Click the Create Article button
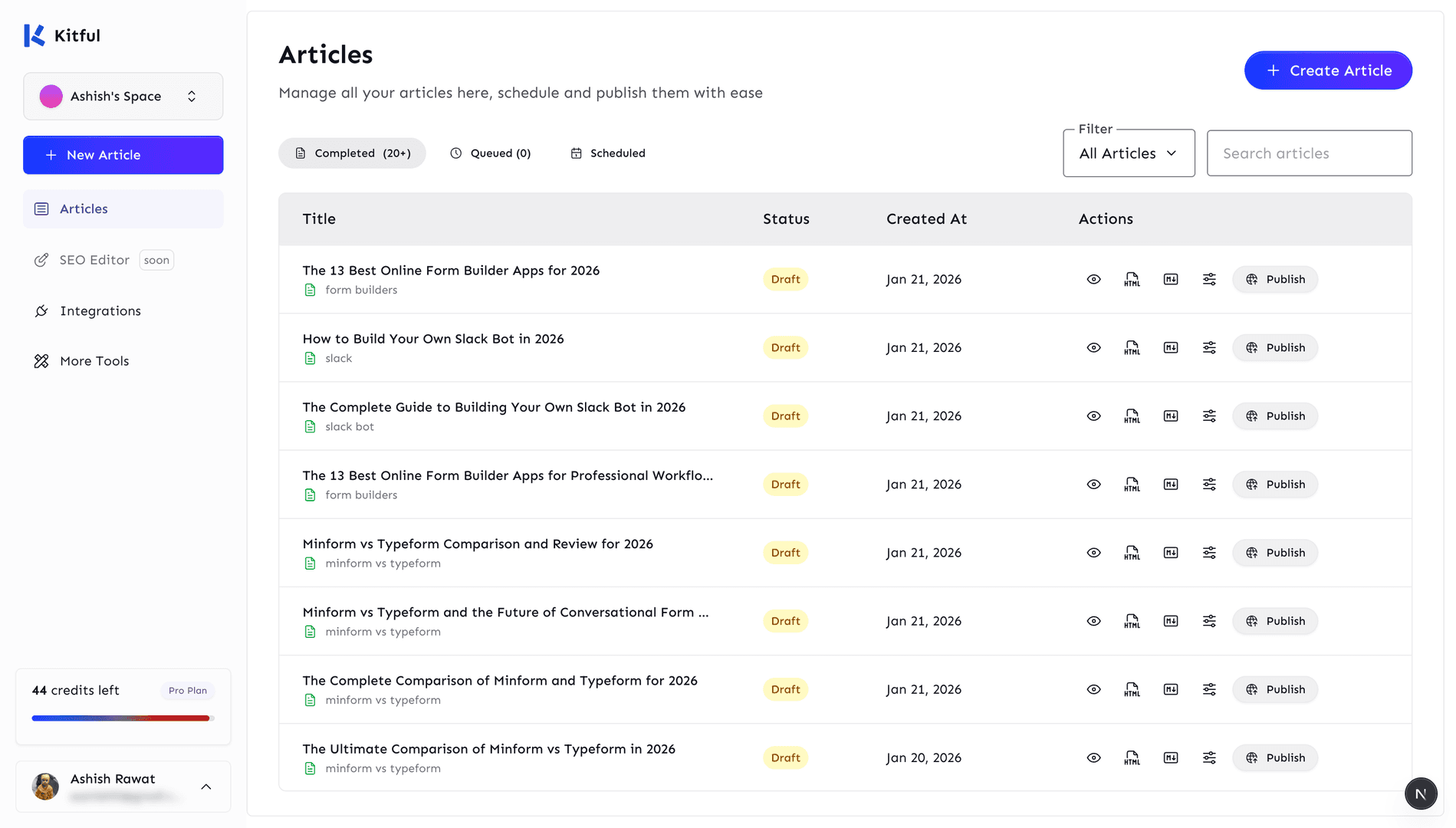1456x828 pixels. point(1327,71)
